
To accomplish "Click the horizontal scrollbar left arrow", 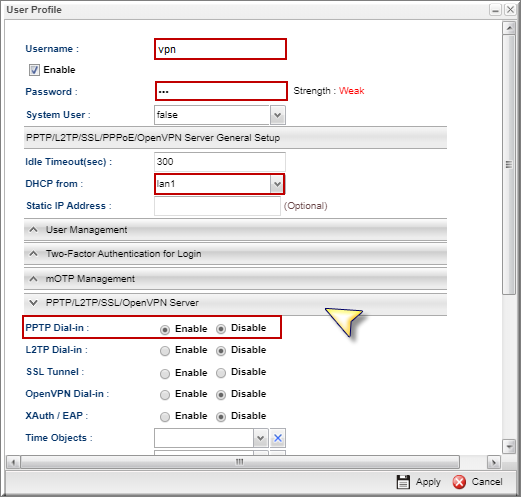I will click(x=13, y=462).
